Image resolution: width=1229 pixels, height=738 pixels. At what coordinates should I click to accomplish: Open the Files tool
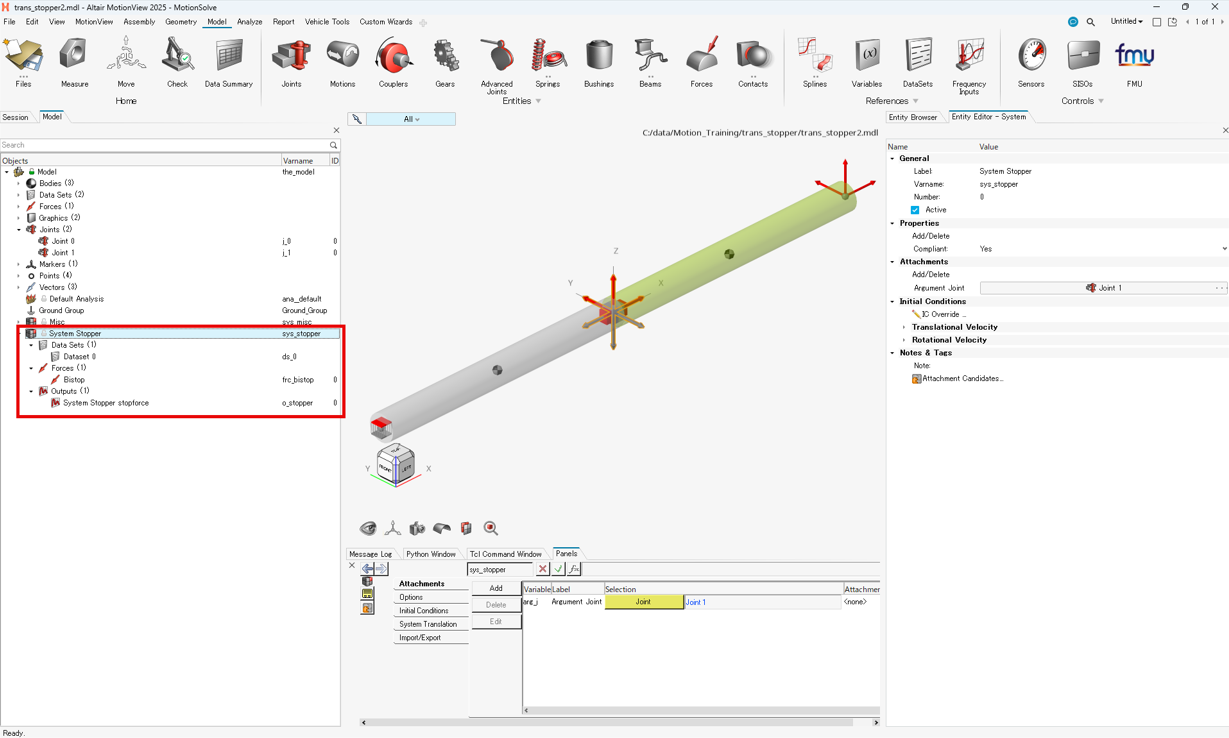23,62
